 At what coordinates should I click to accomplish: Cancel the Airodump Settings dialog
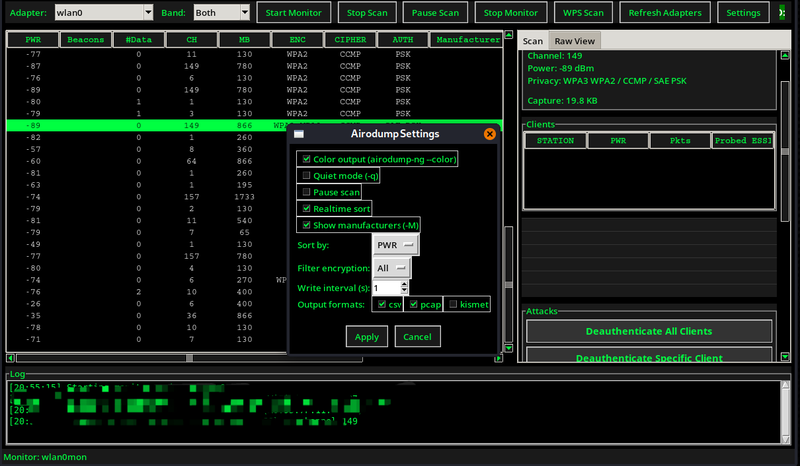click(417, 337)
